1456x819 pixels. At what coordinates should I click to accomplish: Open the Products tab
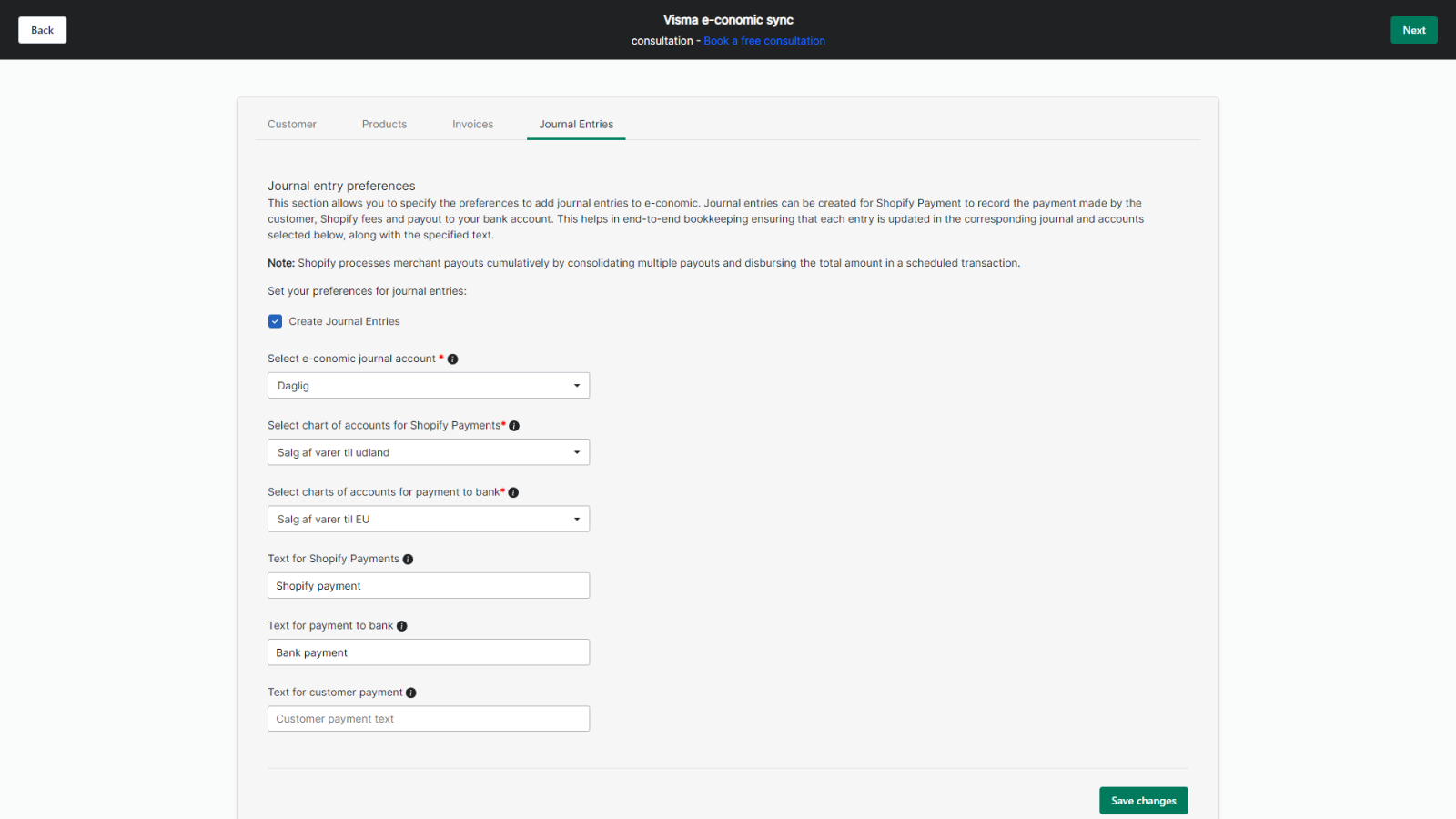point(384,124)
